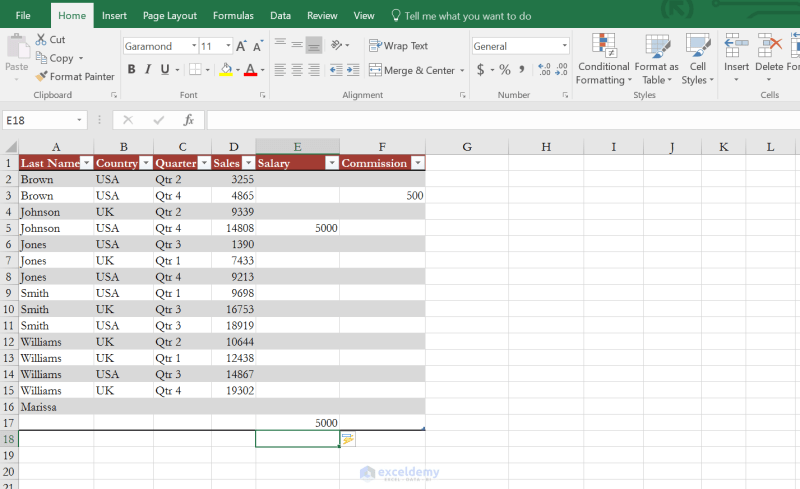Click the Copy icon
The width and height of the screenshot is (800, 489).
pyautogui.click(x=41, y=58)
